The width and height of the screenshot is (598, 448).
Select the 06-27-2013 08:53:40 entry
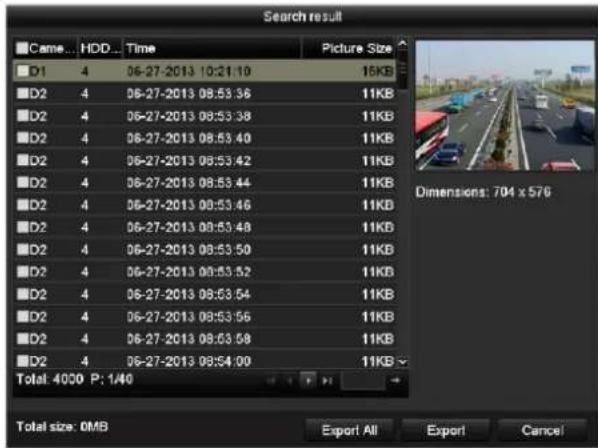tap(204, 138)
